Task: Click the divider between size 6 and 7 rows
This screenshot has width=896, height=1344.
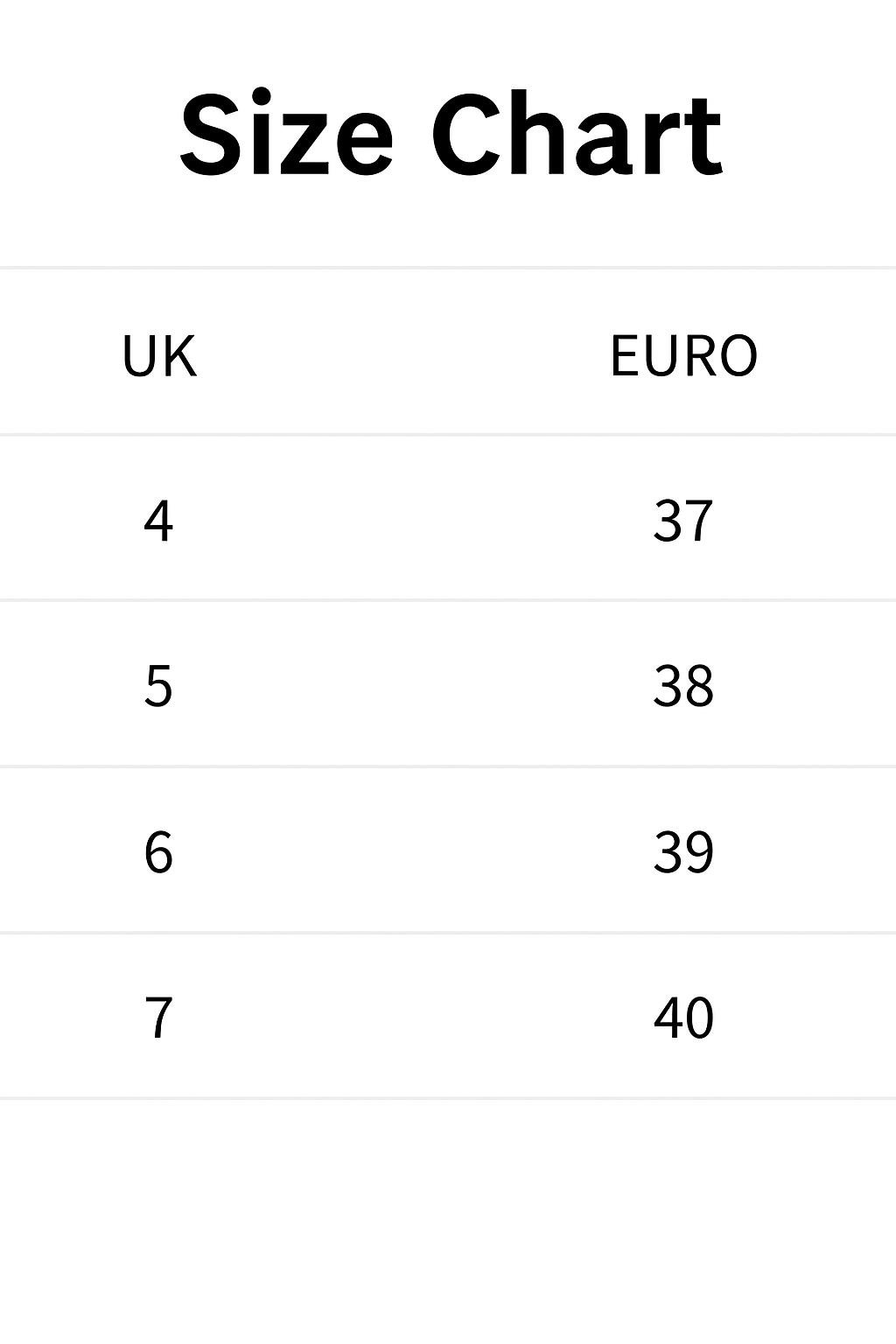Action: 448,933
